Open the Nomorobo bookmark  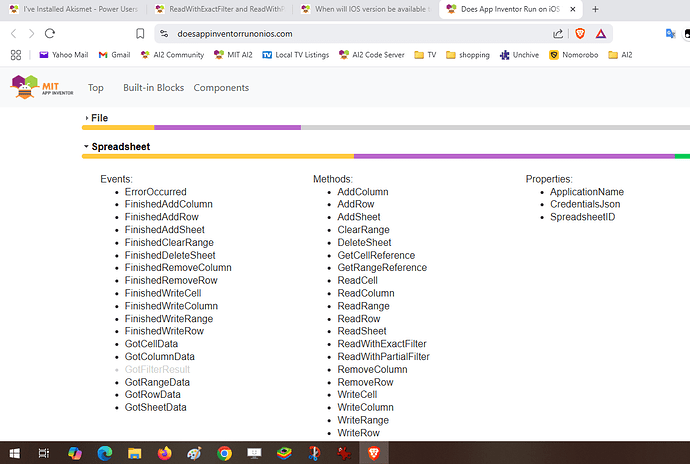[x=574, y=55]
